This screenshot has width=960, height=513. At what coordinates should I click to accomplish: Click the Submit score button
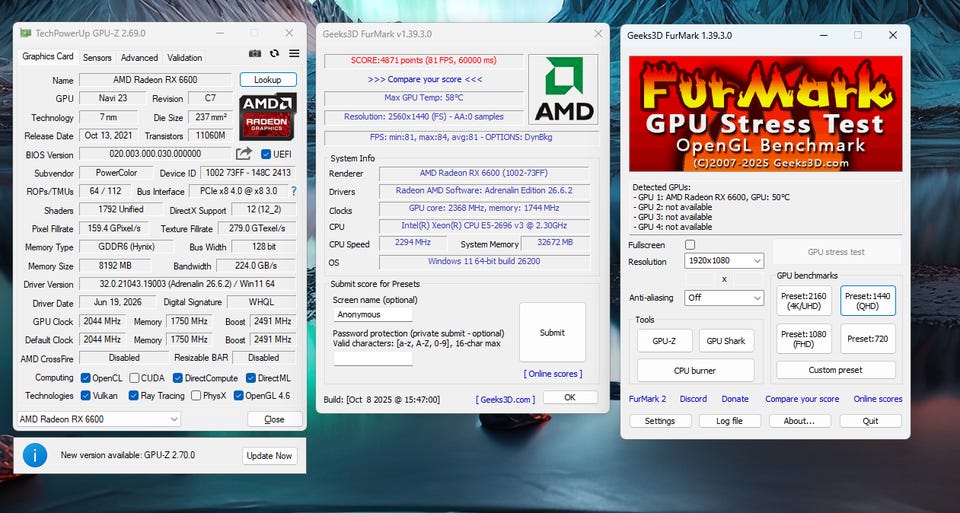point(552,332)
